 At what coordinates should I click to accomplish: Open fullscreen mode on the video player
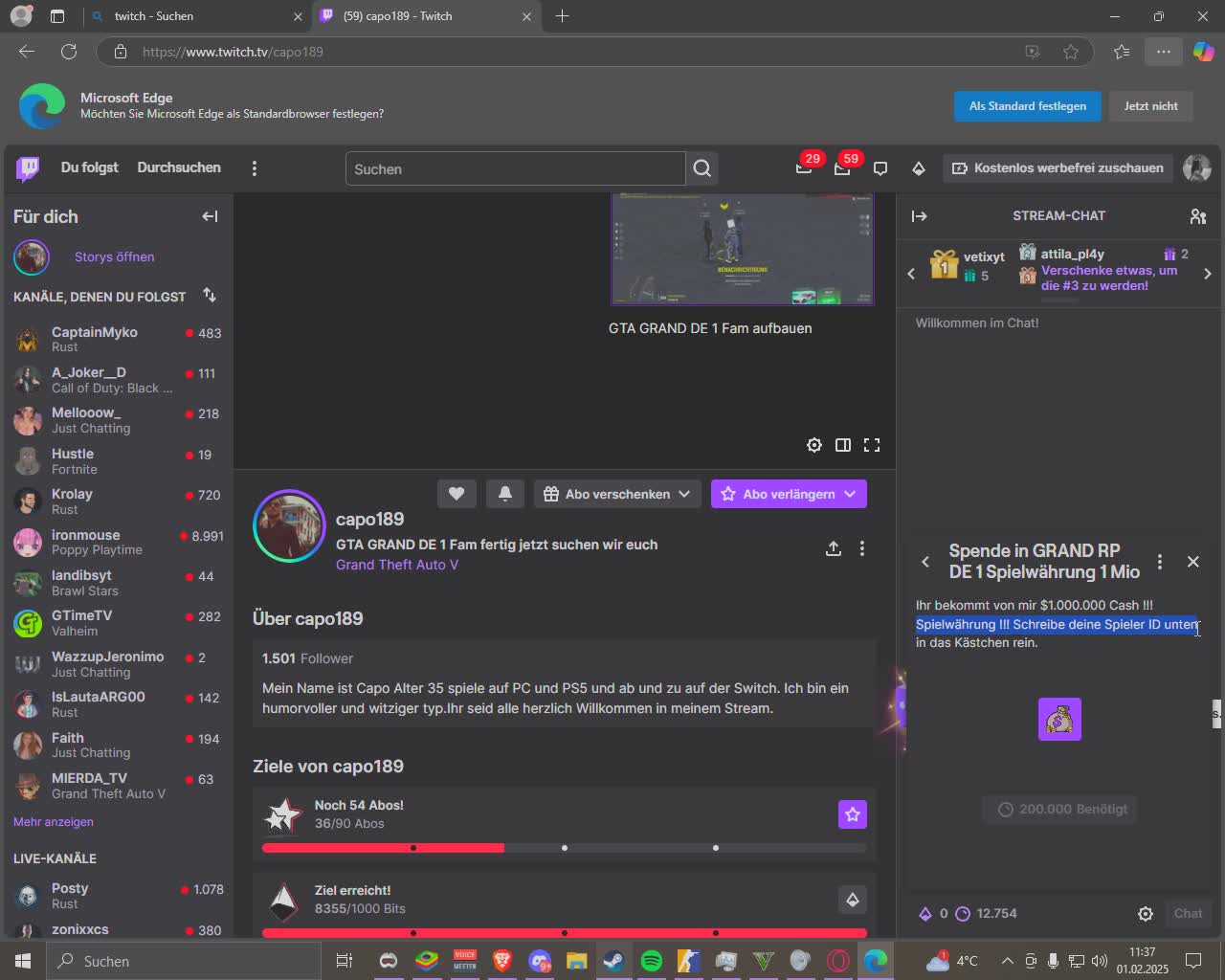point(871,444)
